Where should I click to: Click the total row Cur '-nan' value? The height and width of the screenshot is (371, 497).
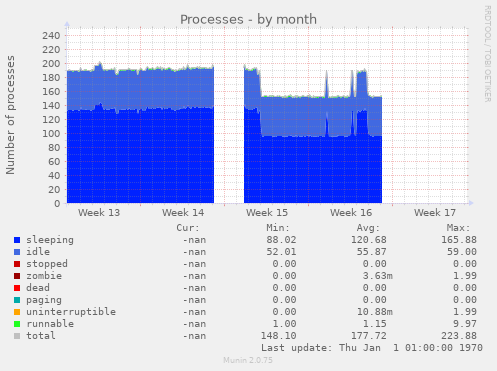(194, 336)
